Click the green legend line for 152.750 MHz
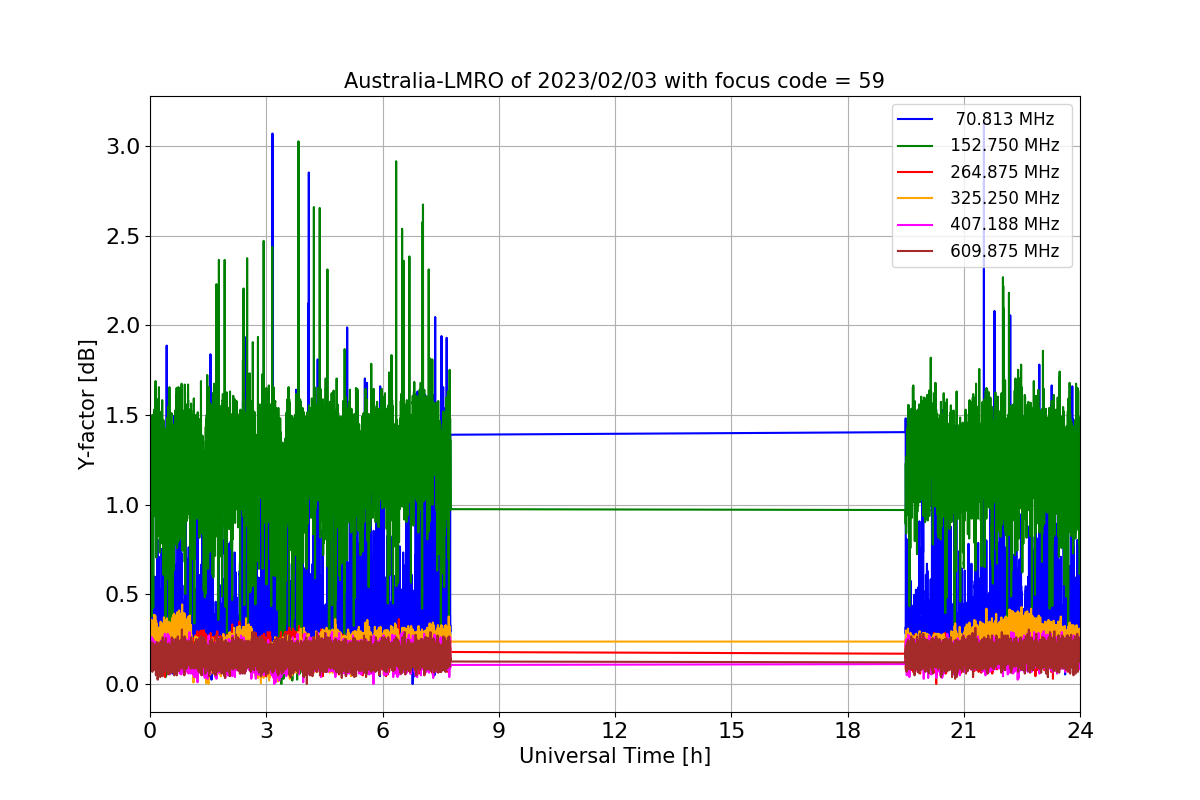The image size is (1200, 800). point(916,146)
